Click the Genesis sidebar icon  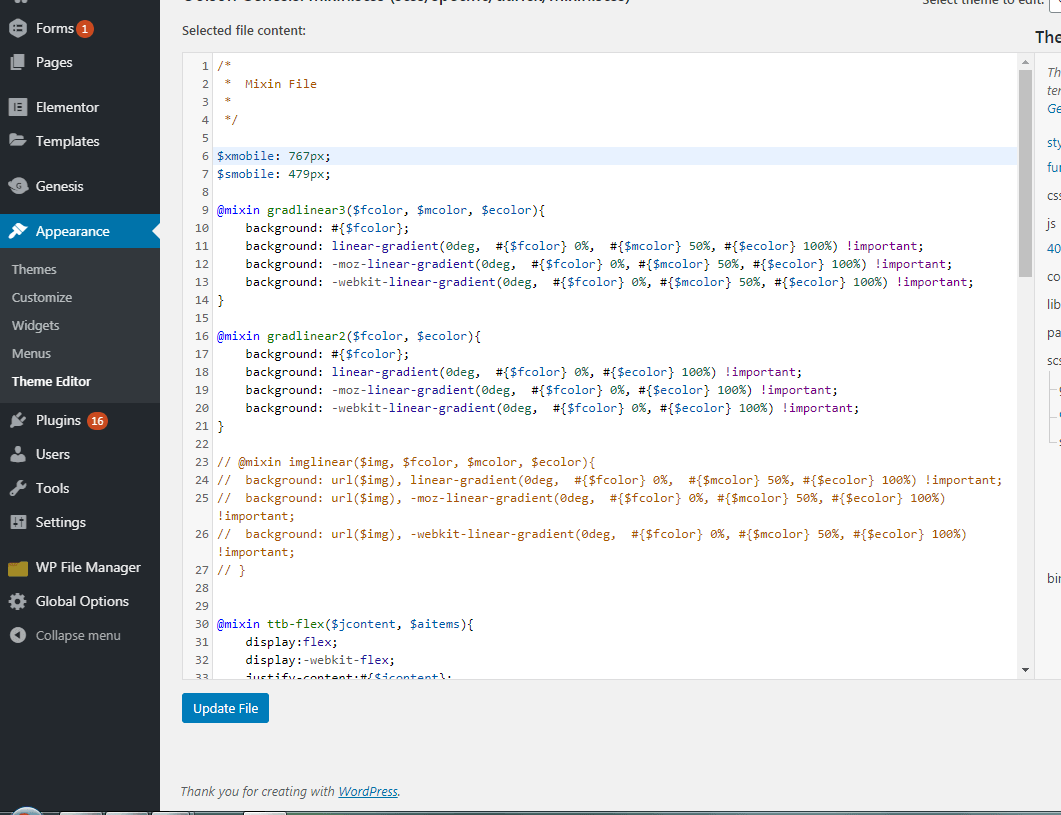point(18,186)
